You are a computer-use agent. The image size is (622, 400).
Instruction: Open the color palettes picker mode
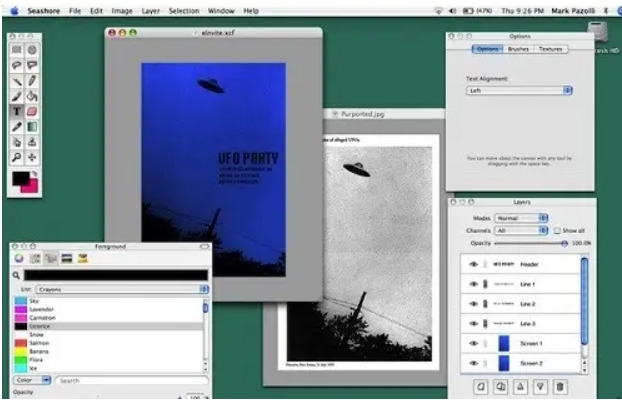tap(51, 259)
